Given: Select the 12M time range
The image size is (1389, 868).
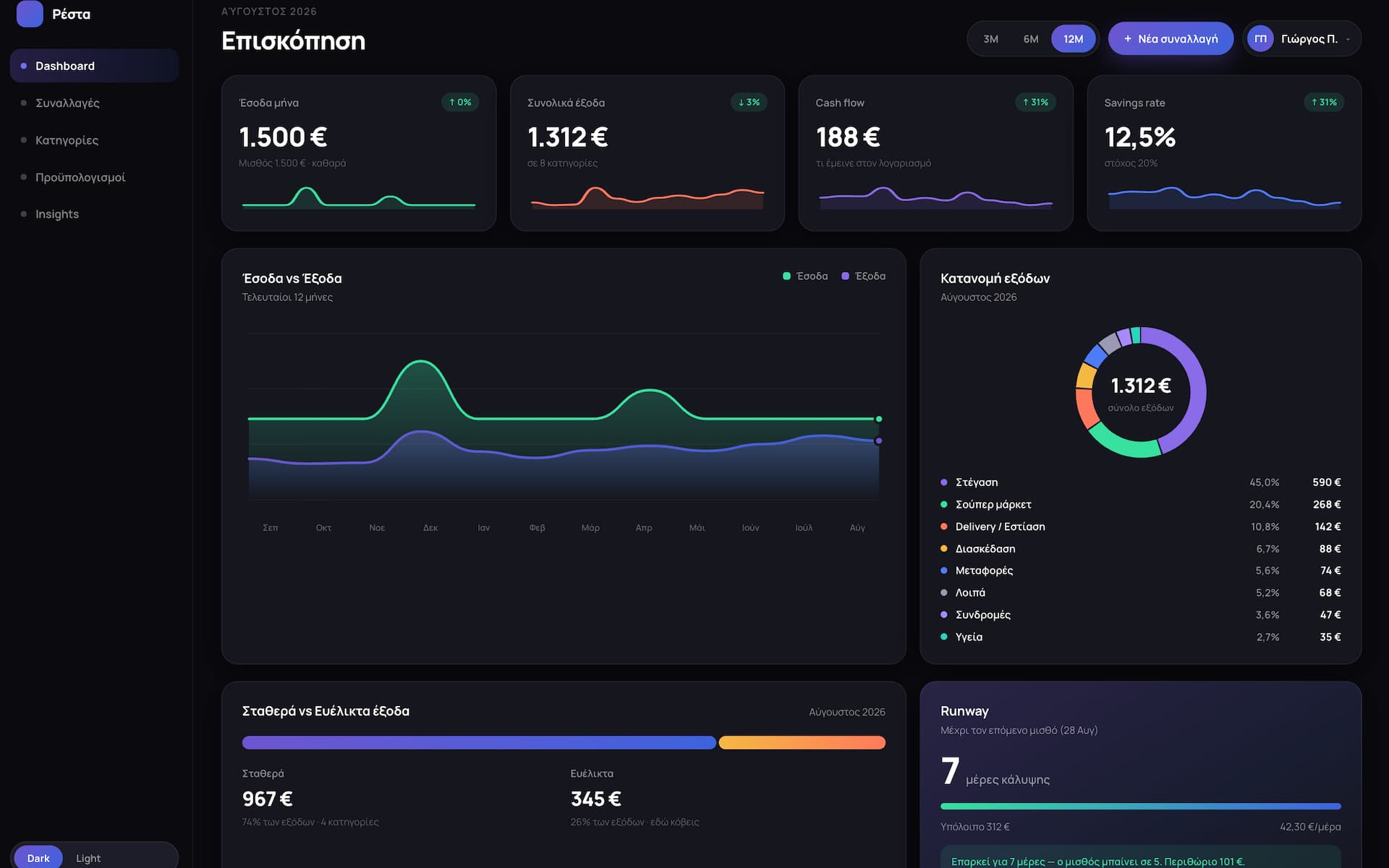Looking at the screenshot, I should pos(1073,39).
